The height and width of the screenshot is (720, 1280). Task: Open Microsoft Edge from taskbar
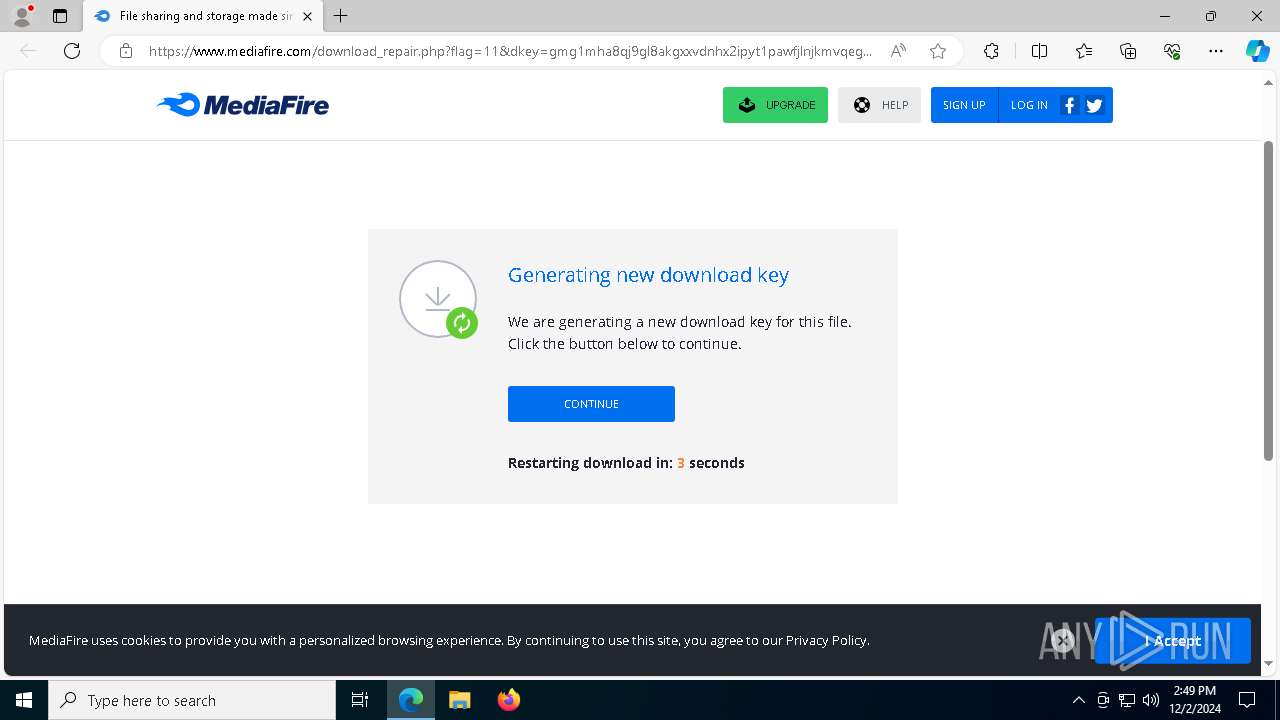click(x=411, y=700)
